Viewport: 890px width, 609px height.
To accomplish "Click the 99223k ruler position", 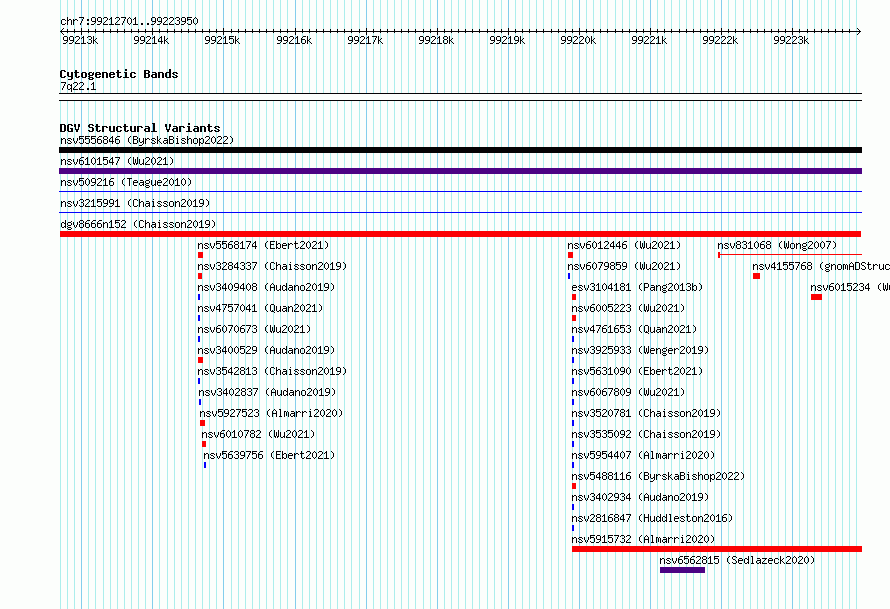I will (x=791, y=40).
